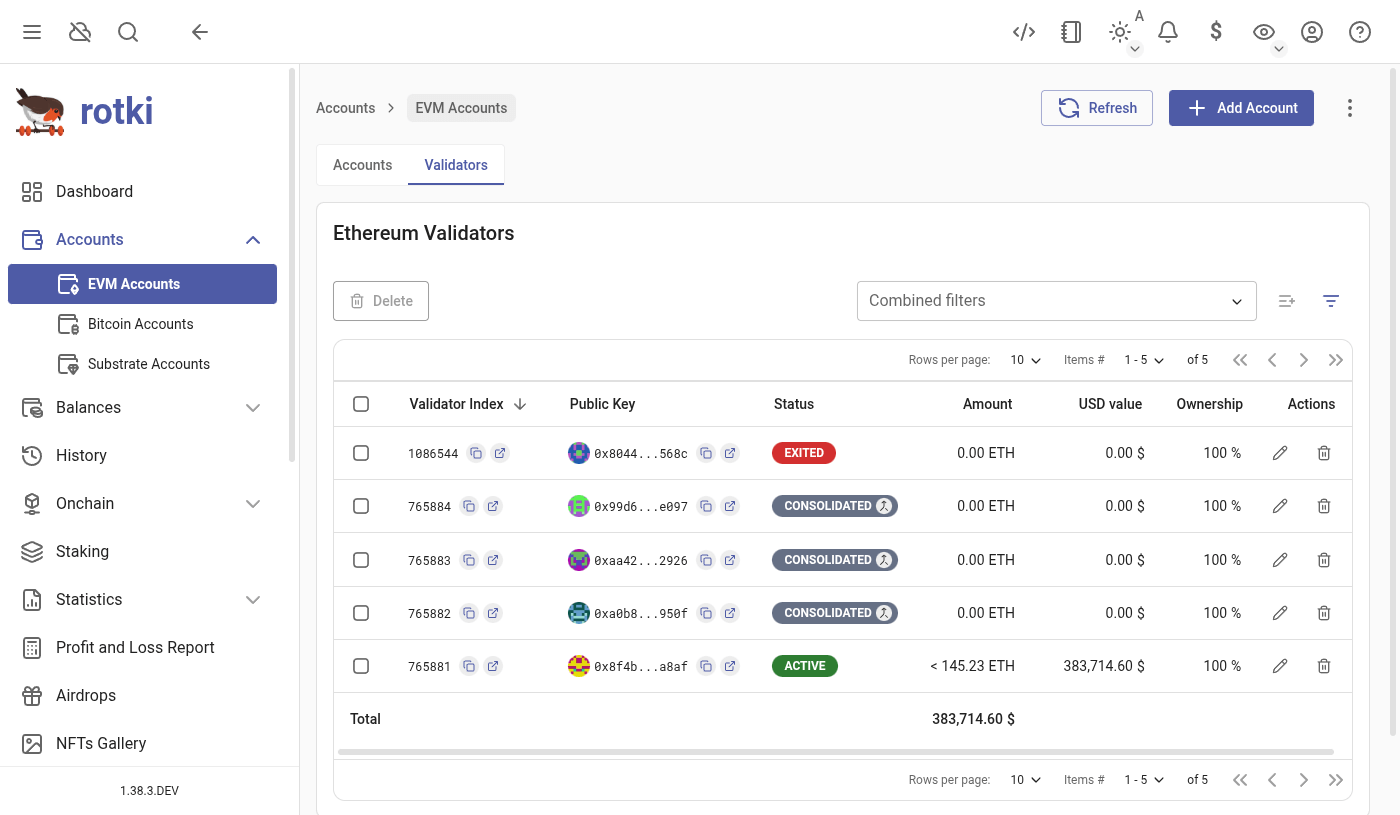Change bottom Rows per page dropdown
The width and height of the screenshot is (1400, 815).
tap(1025, 780)
